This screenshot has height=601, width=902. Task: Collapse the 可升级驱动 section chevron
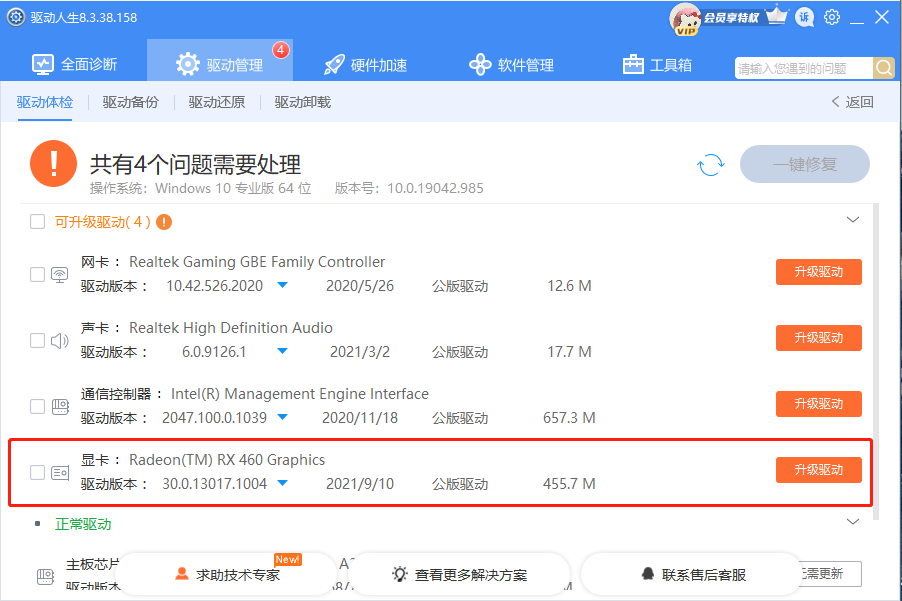[853, 220]
